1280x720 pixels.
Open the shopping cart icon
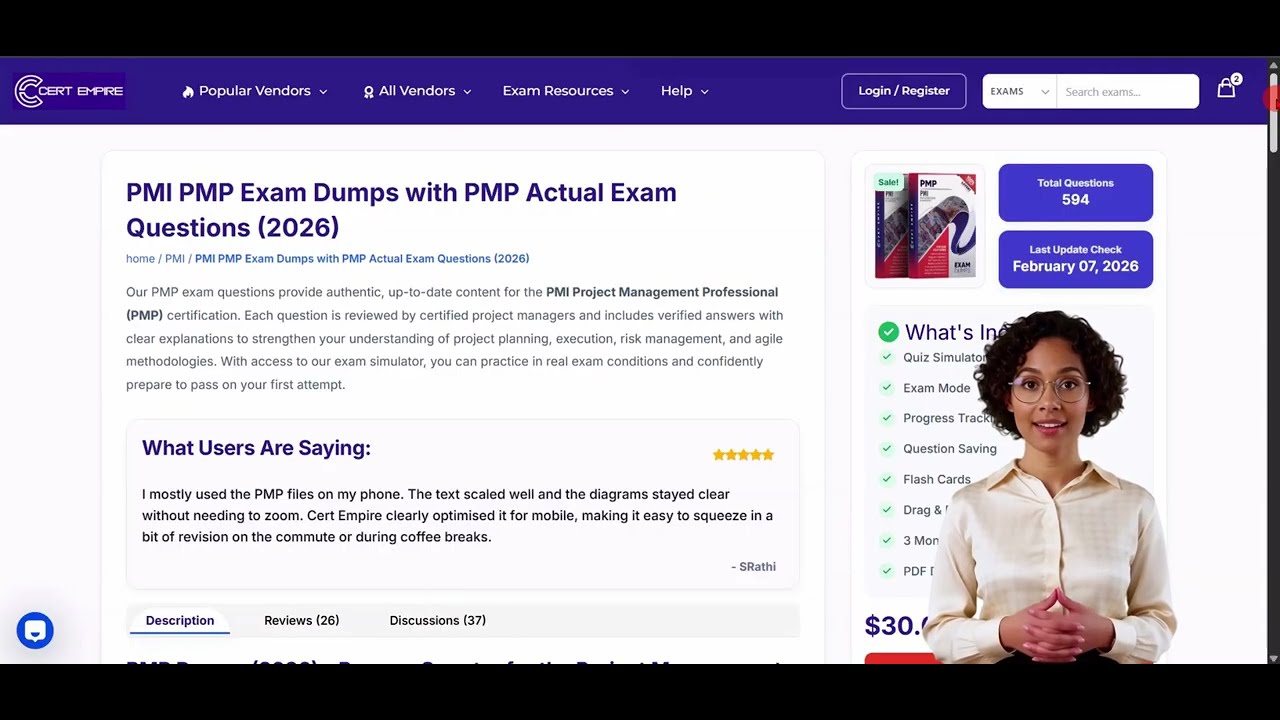tap(1226, 89)
